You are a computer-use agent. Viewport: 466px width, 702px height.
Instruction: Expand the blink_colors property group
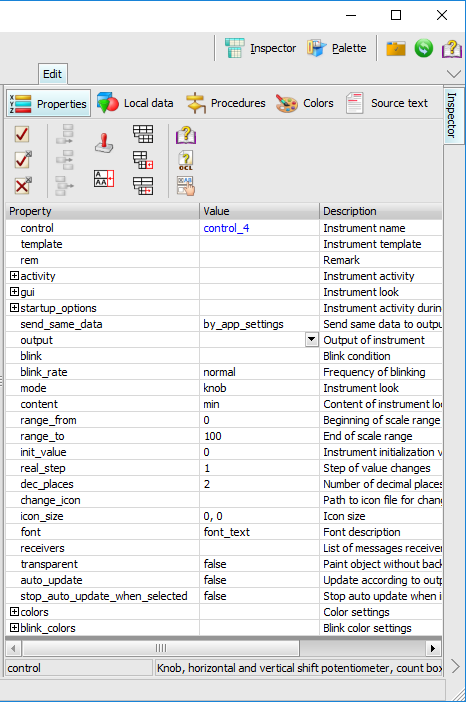click(x=14, y=628)
